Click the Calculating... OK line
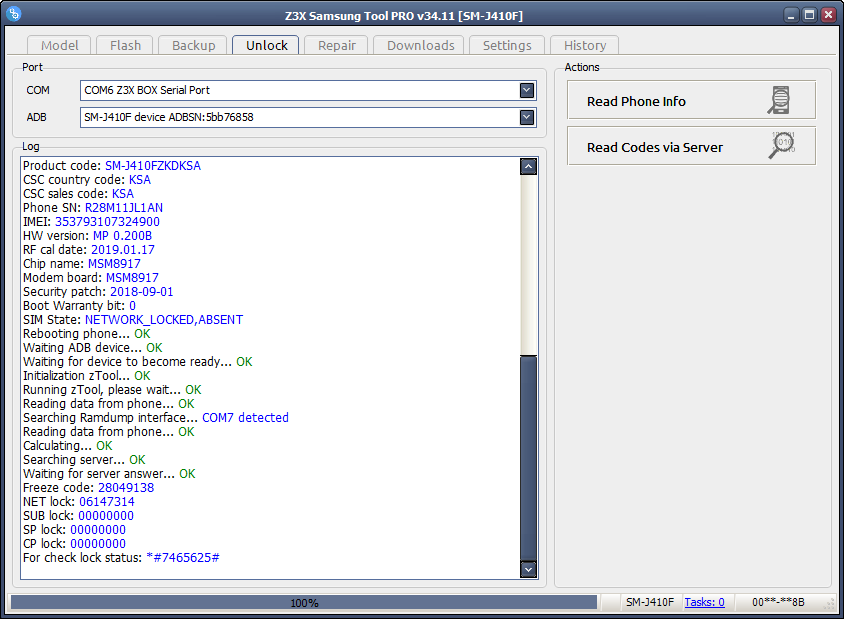Image resolution: width=844 pixels, height=619 pixels. tap(68, 446)
